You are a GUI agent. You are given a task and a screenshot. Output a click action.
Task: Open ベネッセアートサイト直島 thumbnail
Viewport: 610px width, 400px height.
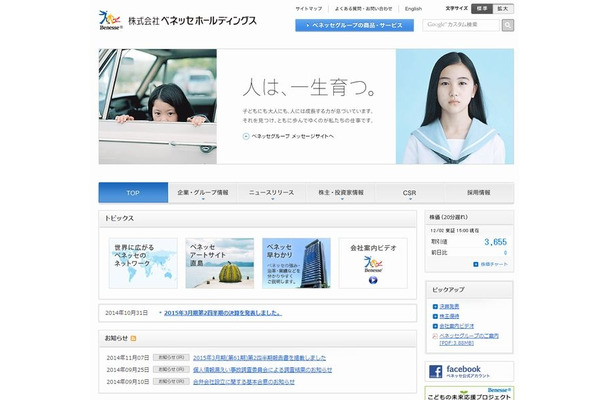(x=220, y=263)
